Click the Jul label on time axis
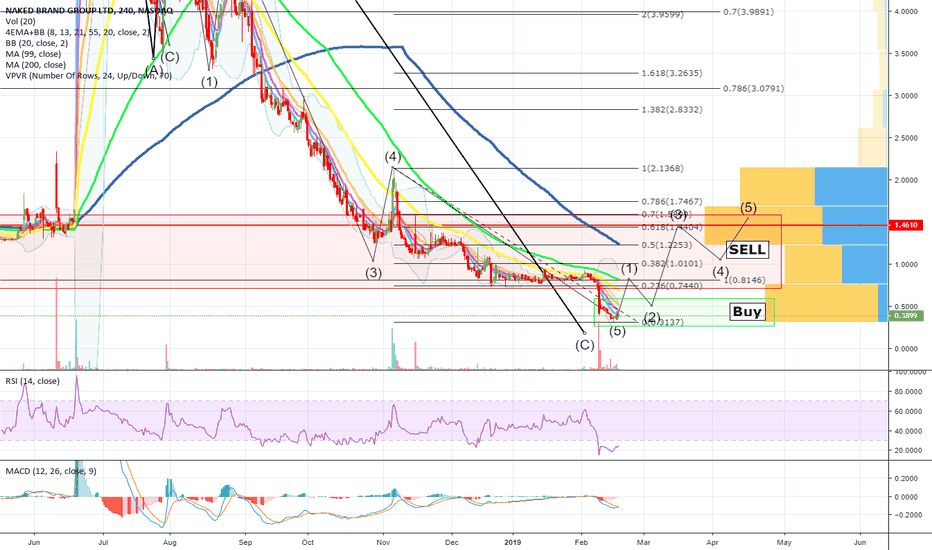Viewport: 932px width, 550px height. point(103,542)
